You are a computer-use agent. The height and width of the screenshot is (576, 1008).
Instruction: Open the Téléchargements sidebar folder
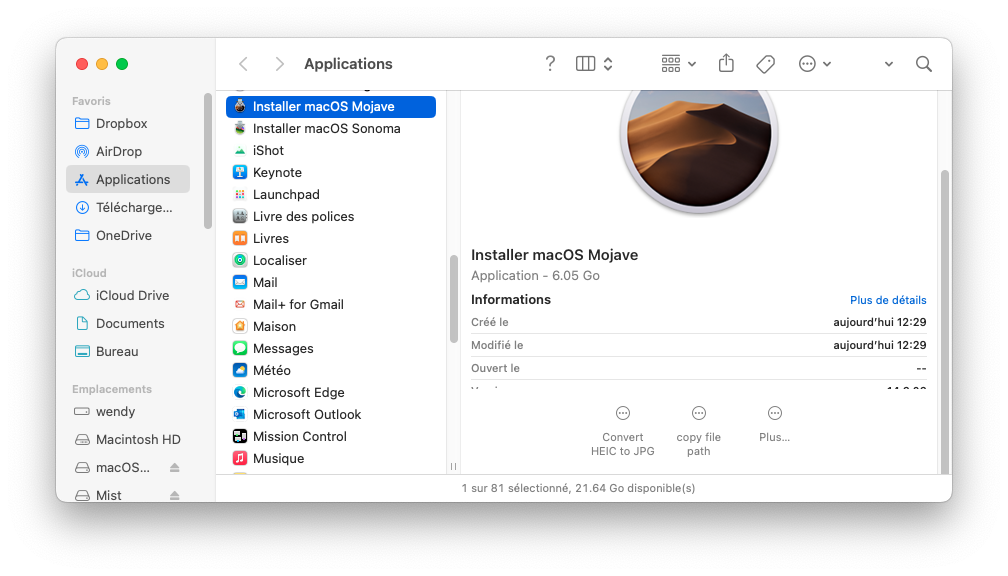(x=128, y=208)
